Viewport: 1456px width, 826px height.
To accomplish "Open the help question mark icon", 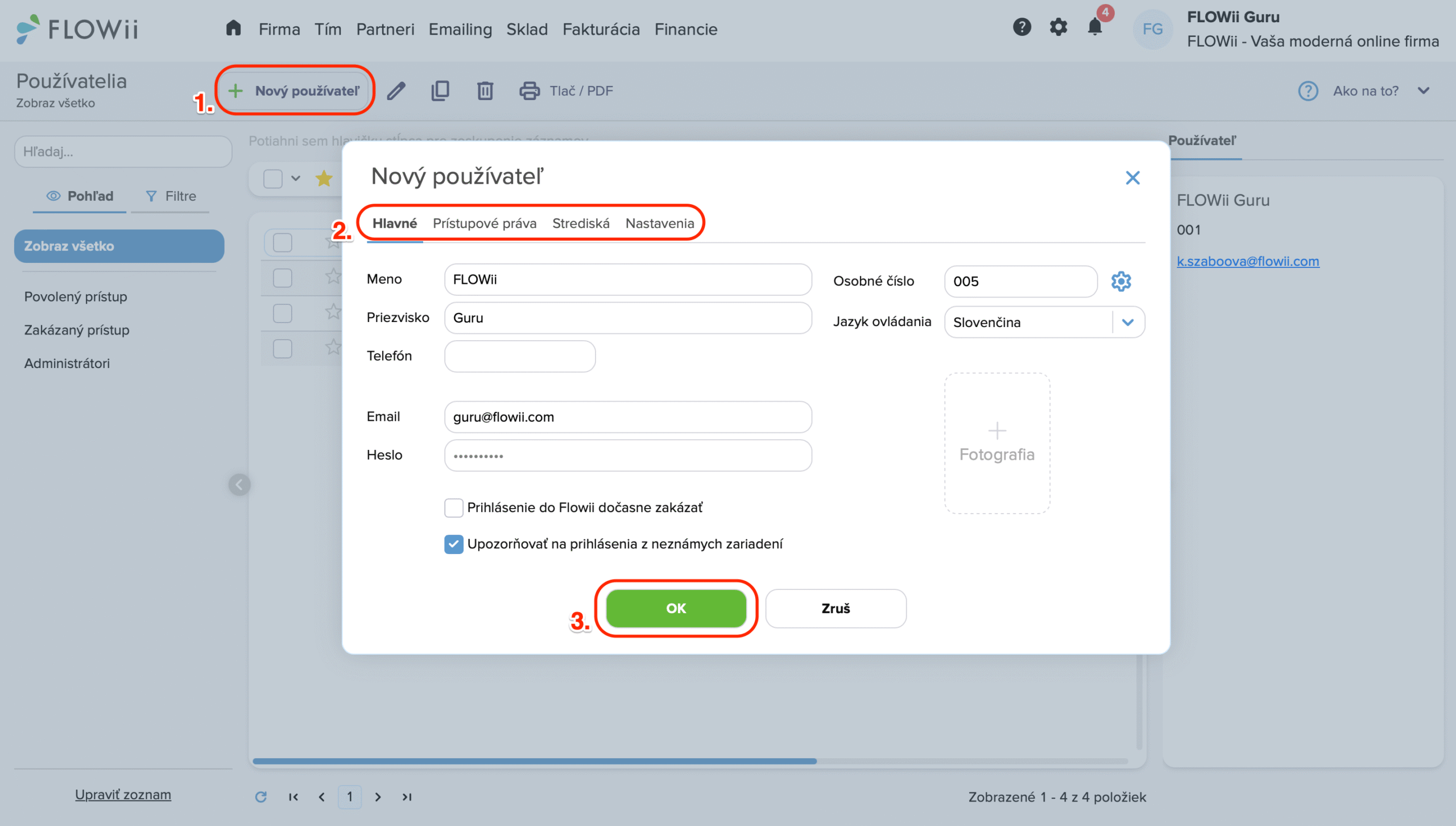I will click(x=1021, y=27).
